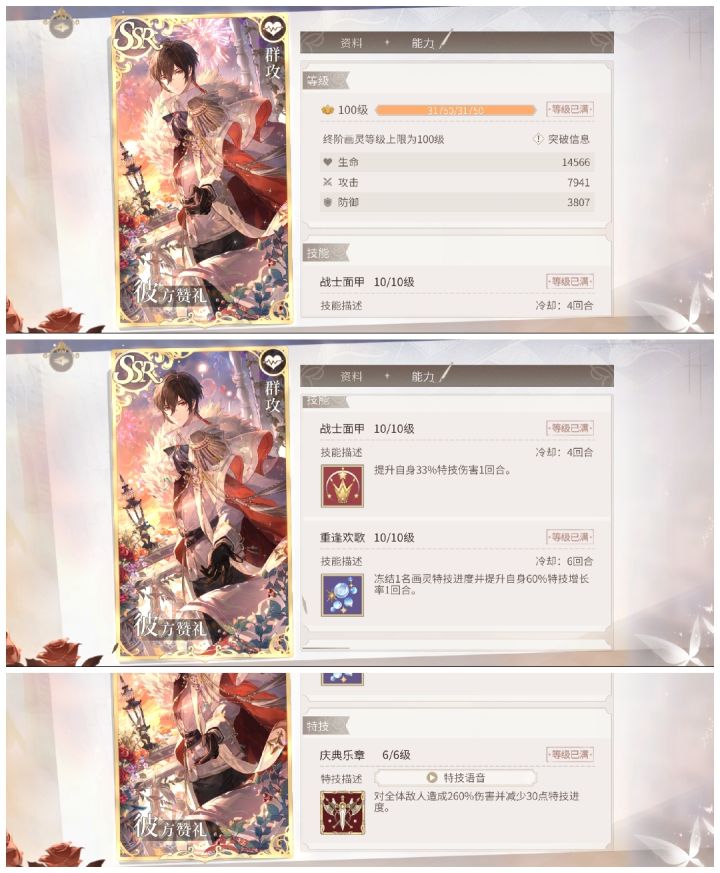Click the heartbeat icon on top card
Screen dimensions: 720x873
[273, 28]
